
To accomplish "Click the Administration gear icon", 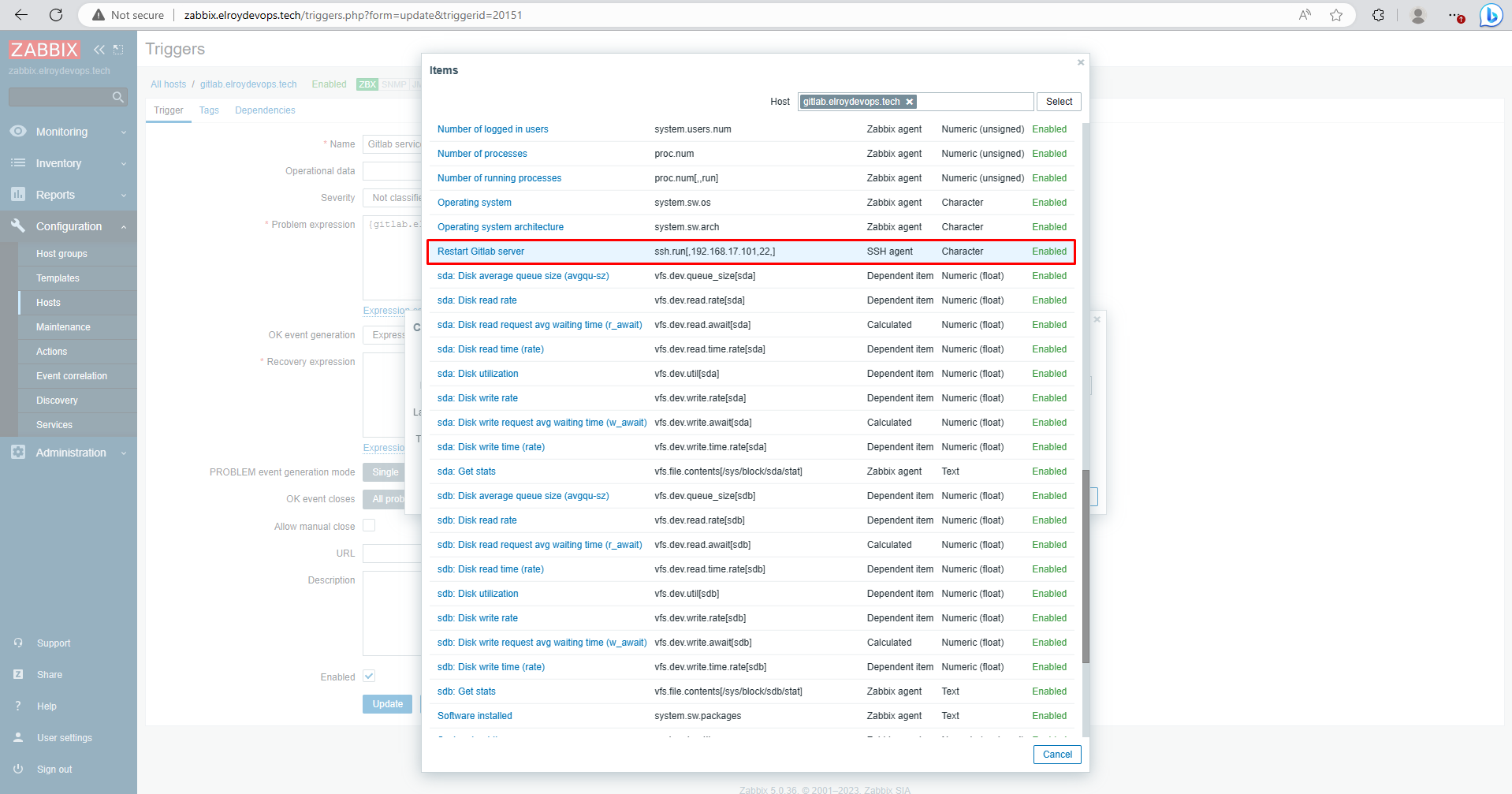I will 18,453.
